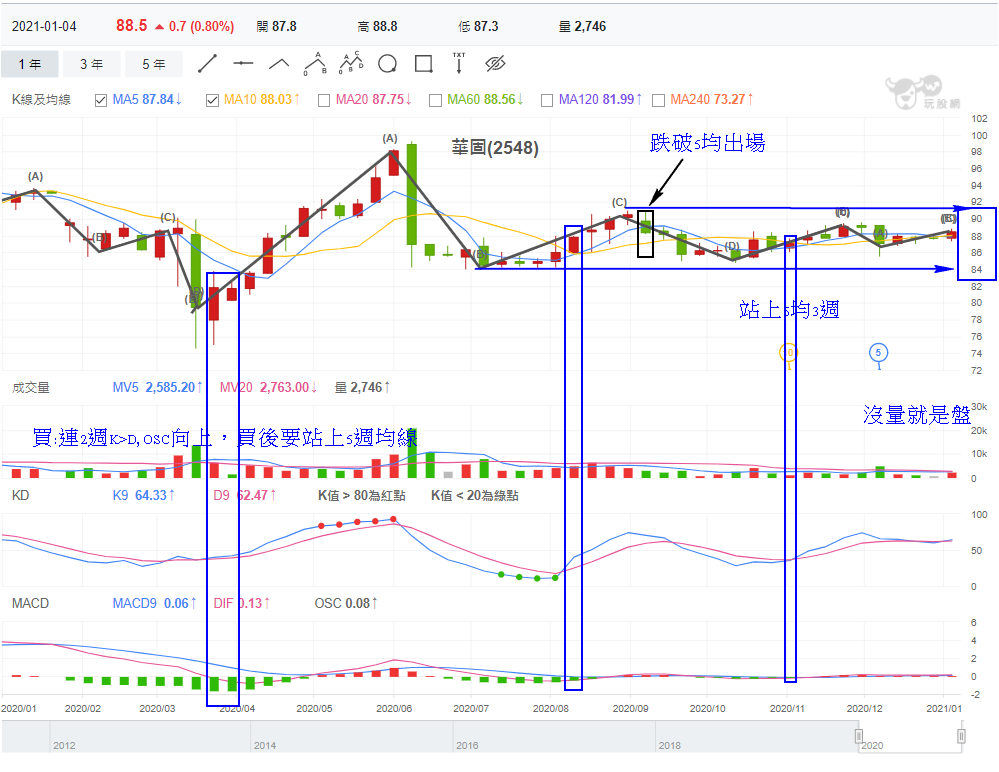
Task: Click the MACD indicator panel label
Action: click(30, 603)
